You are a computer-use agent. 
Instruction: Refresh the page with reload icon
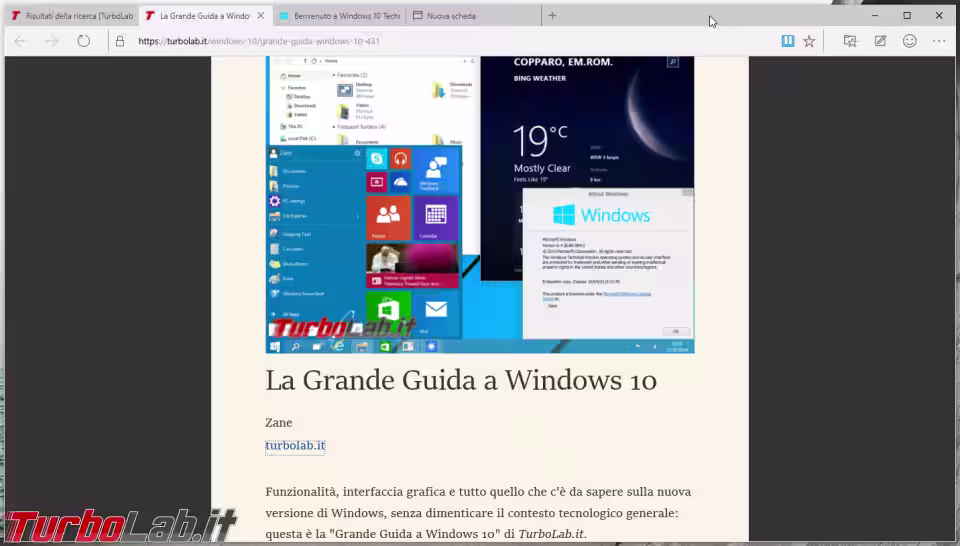click(x=84, y=41)
